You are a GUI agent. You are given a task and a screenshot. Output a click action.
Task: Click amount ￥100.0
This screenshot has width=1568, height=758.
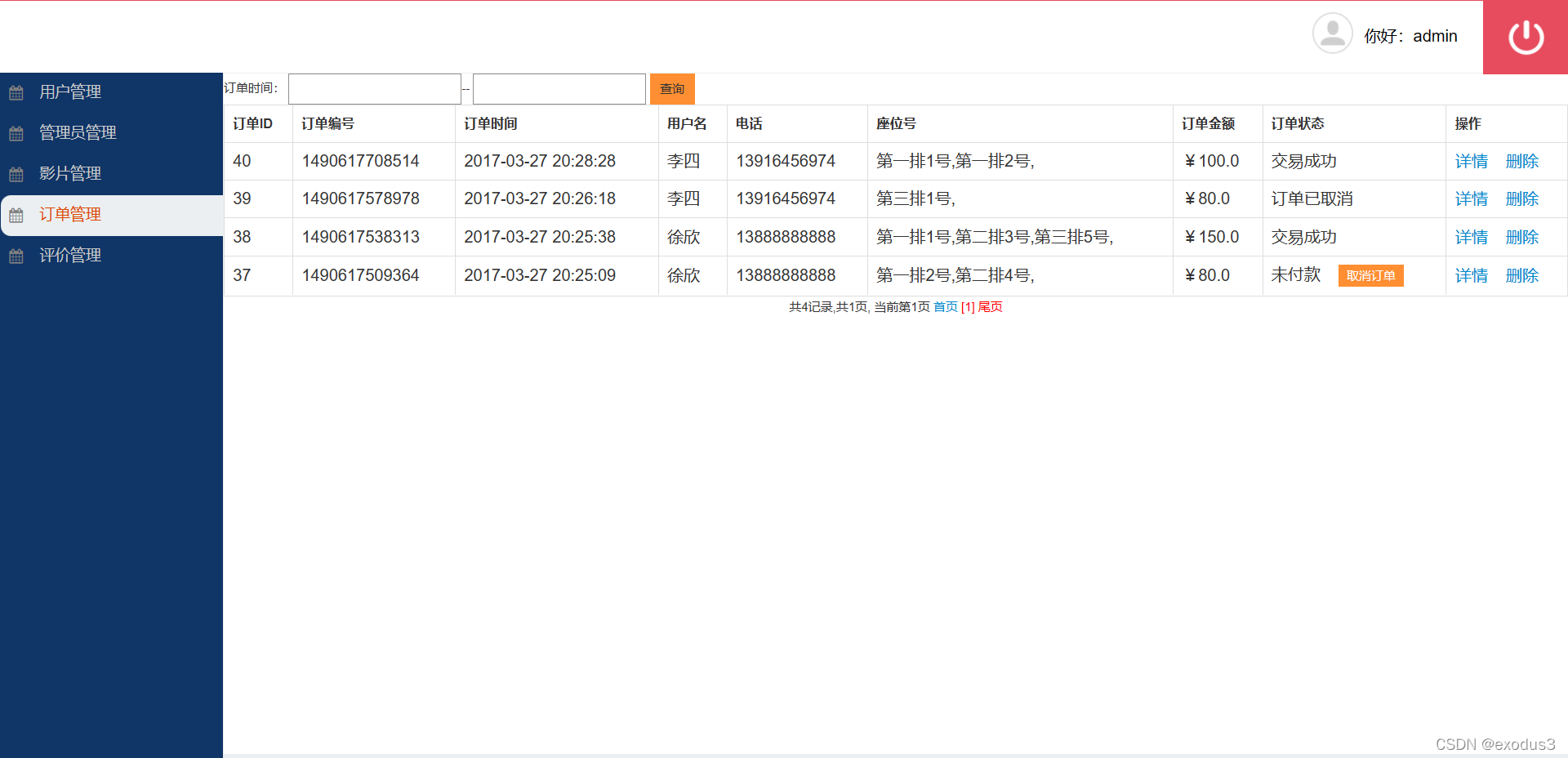tap(1211, 162)
